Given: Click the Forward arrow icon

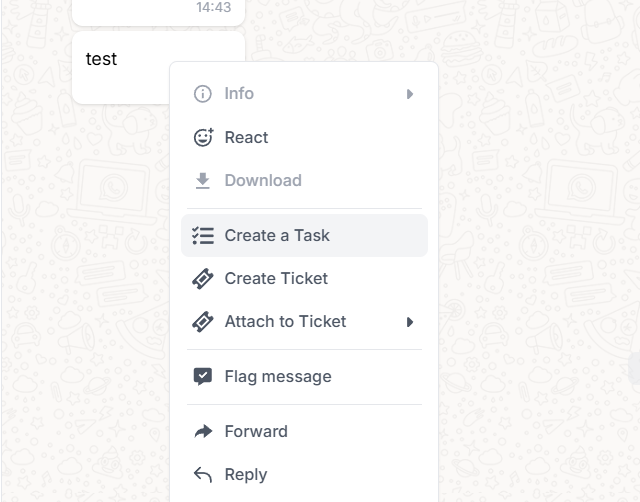Looking at the screenshot, I should tap(203, 431).
